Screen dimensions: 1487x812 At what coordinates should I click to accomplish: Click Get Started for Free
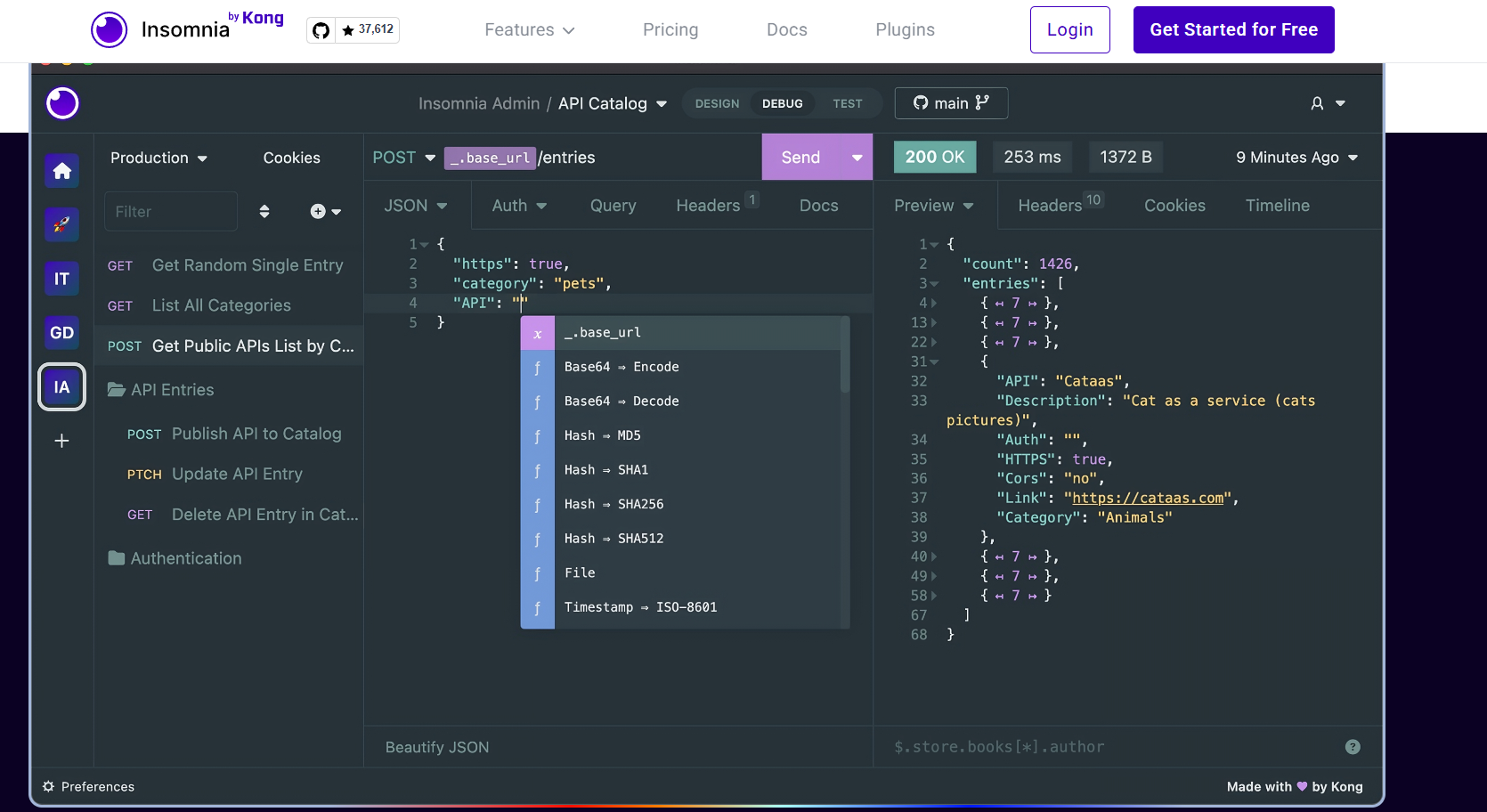click(1233, 29)
